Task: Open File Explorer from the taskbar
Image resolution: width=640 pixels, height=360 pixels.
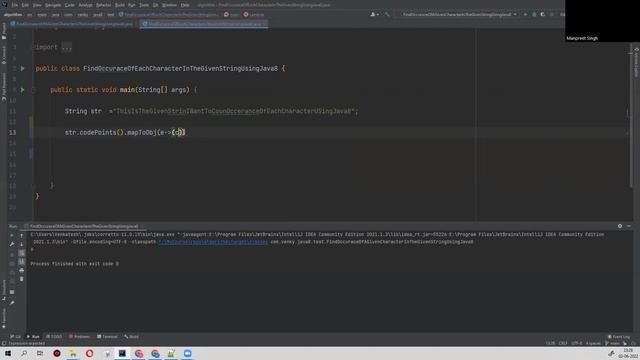Action: (x=73, y=353)
